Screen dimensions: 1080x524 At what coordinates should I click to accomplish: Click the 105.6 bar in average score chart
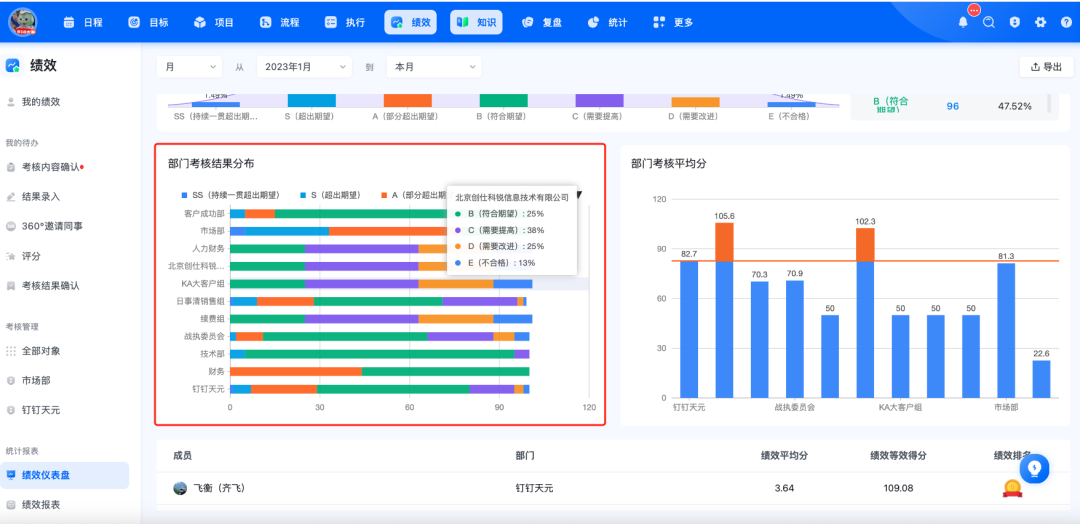coord(725,310)
